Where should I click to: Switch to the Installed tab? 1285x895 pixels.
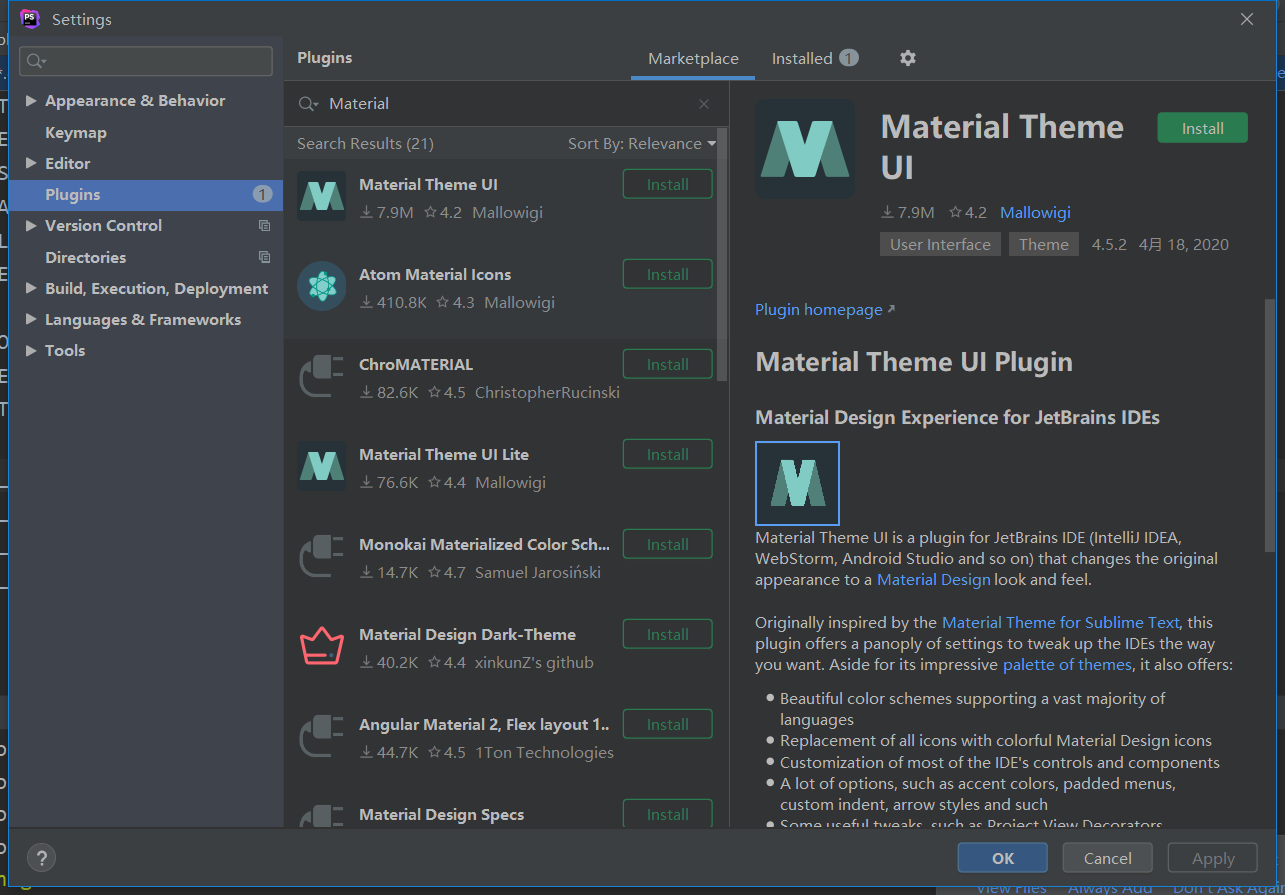(x=803, y=58)
